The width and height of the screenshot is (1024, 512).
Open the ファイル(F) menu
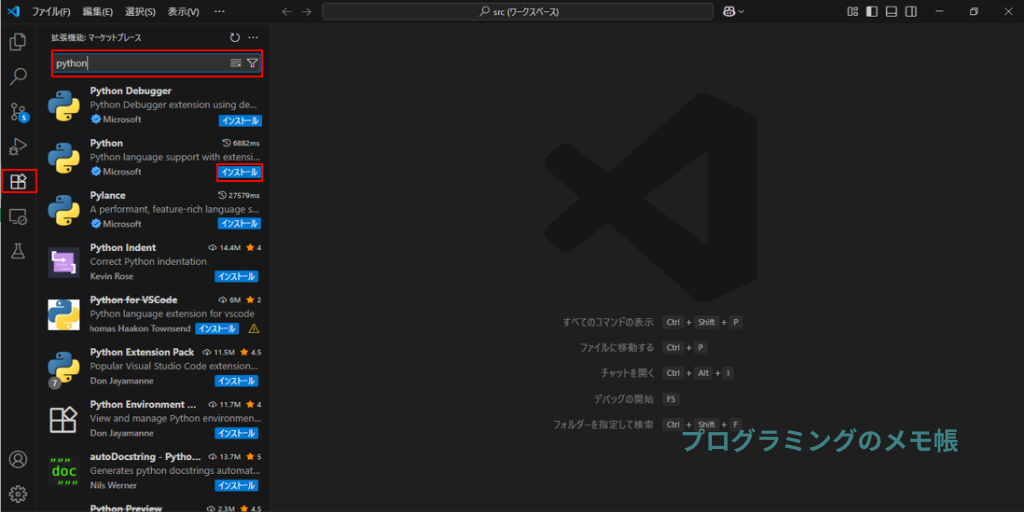tap(52, 12)
